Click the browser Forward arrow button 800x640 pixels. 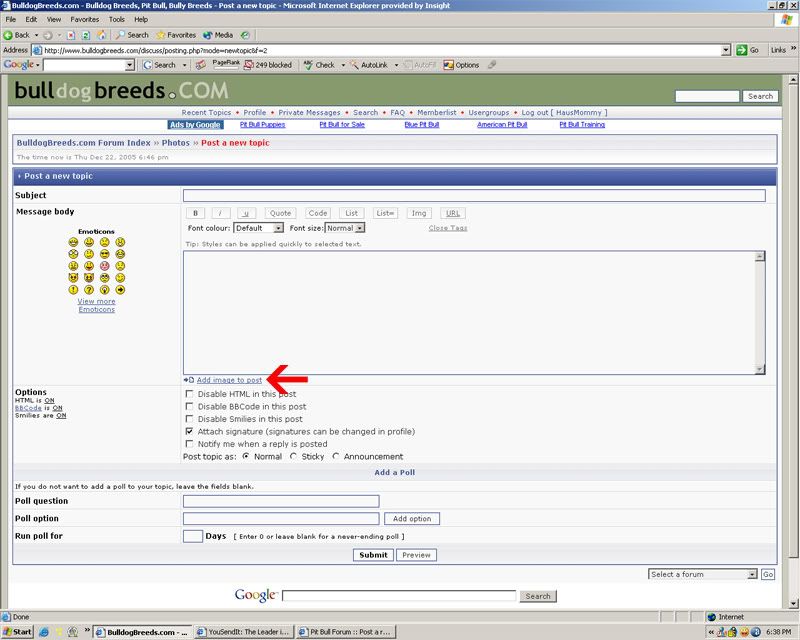tap(48, 35)
